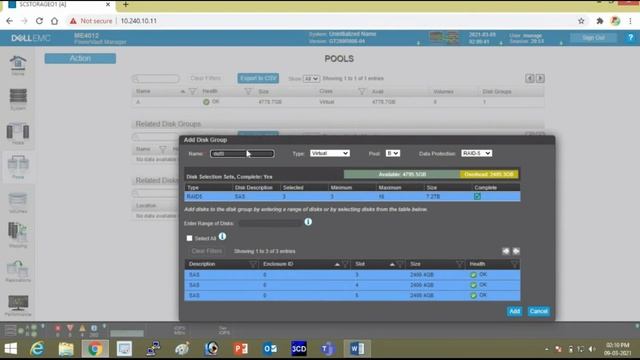Filter the Slot column in disk table
Viewport: 640px width, 360px height.
pyautogui.click(x=401, y=264)
